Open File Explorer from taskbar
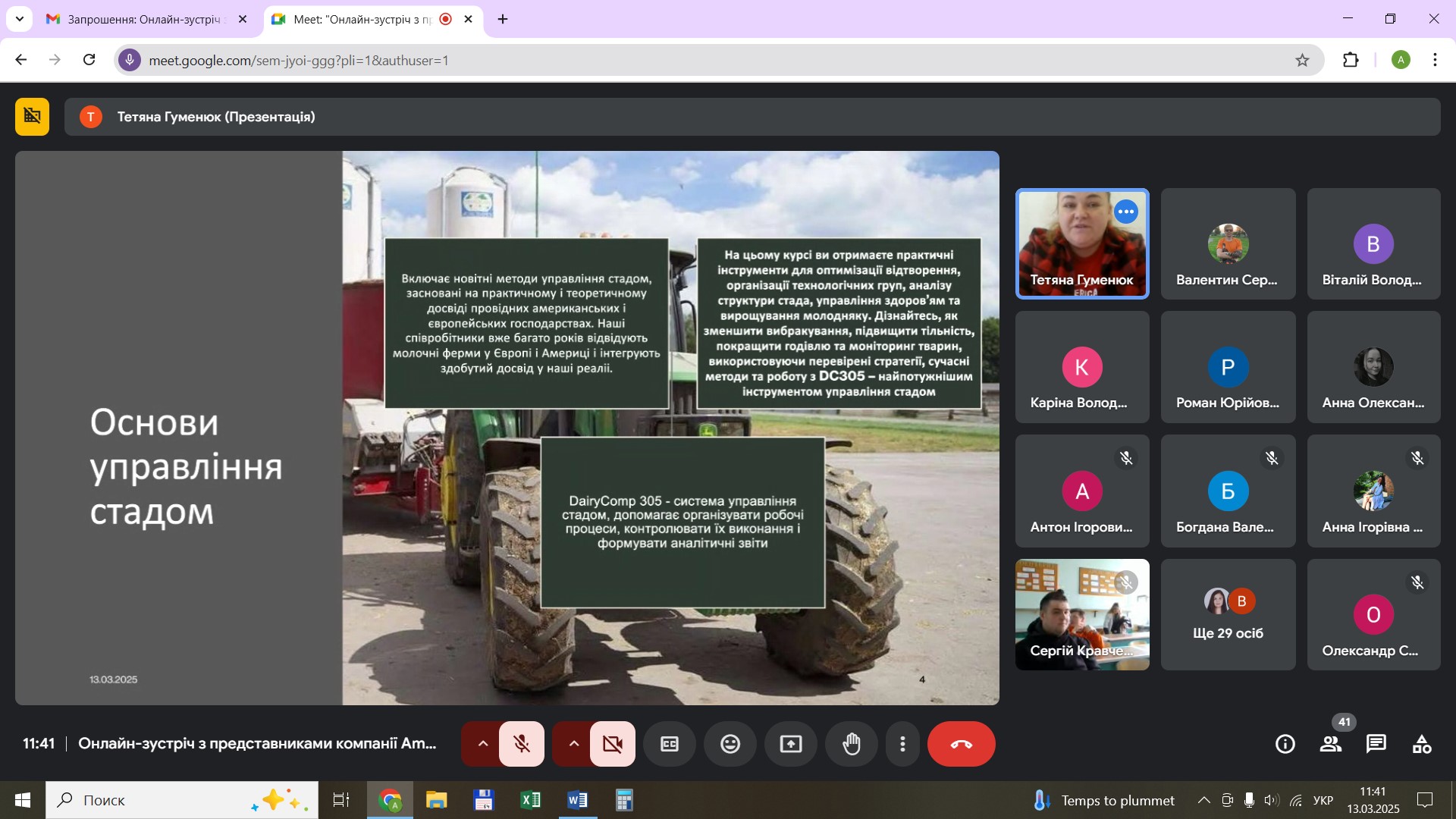1456x819 pixels. tap(436, 800)
